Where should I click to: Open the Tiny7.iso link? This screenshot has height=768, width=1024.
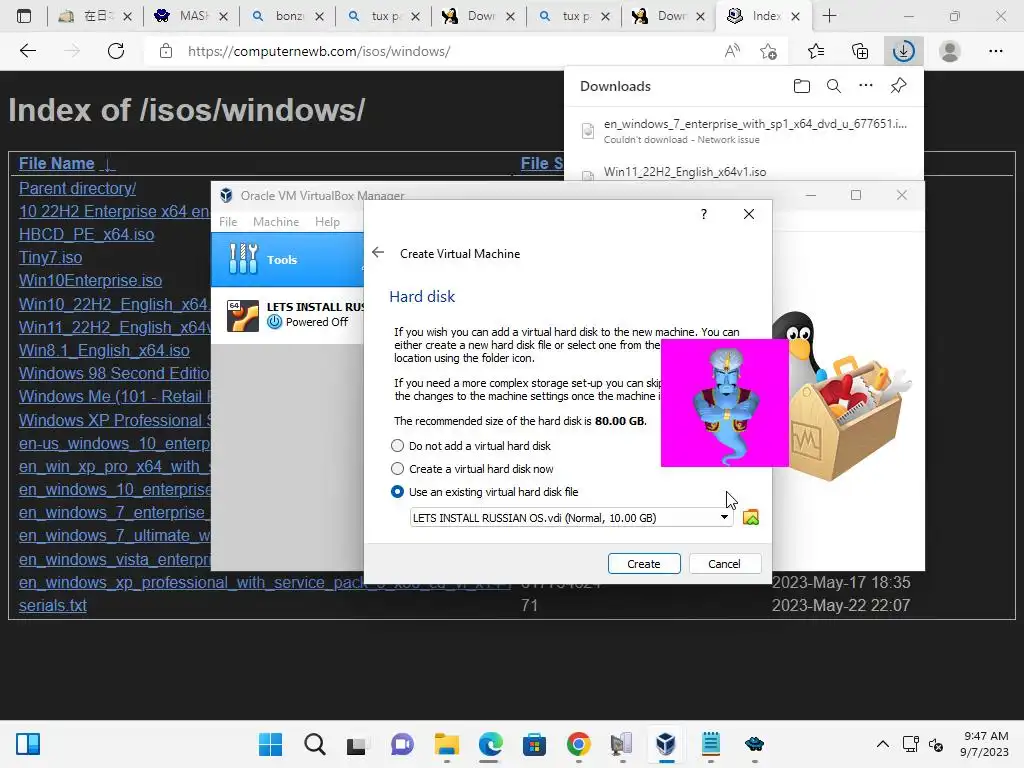point(50,257)
